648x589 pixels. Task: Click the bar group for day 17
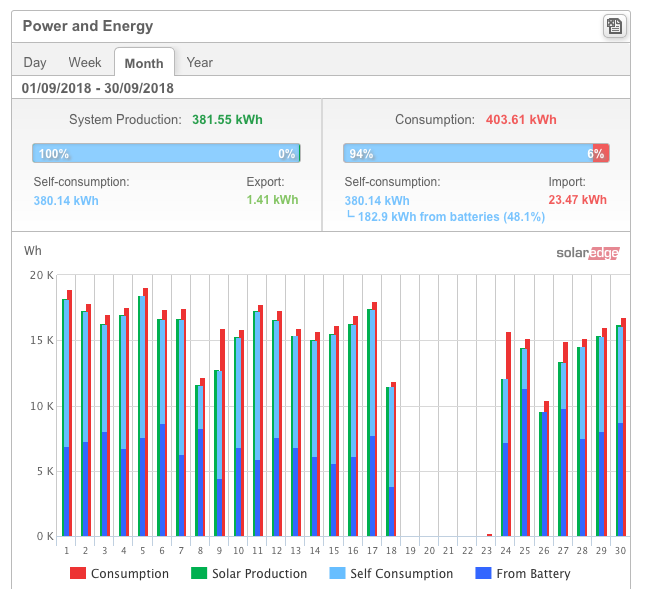click(372, 419)
